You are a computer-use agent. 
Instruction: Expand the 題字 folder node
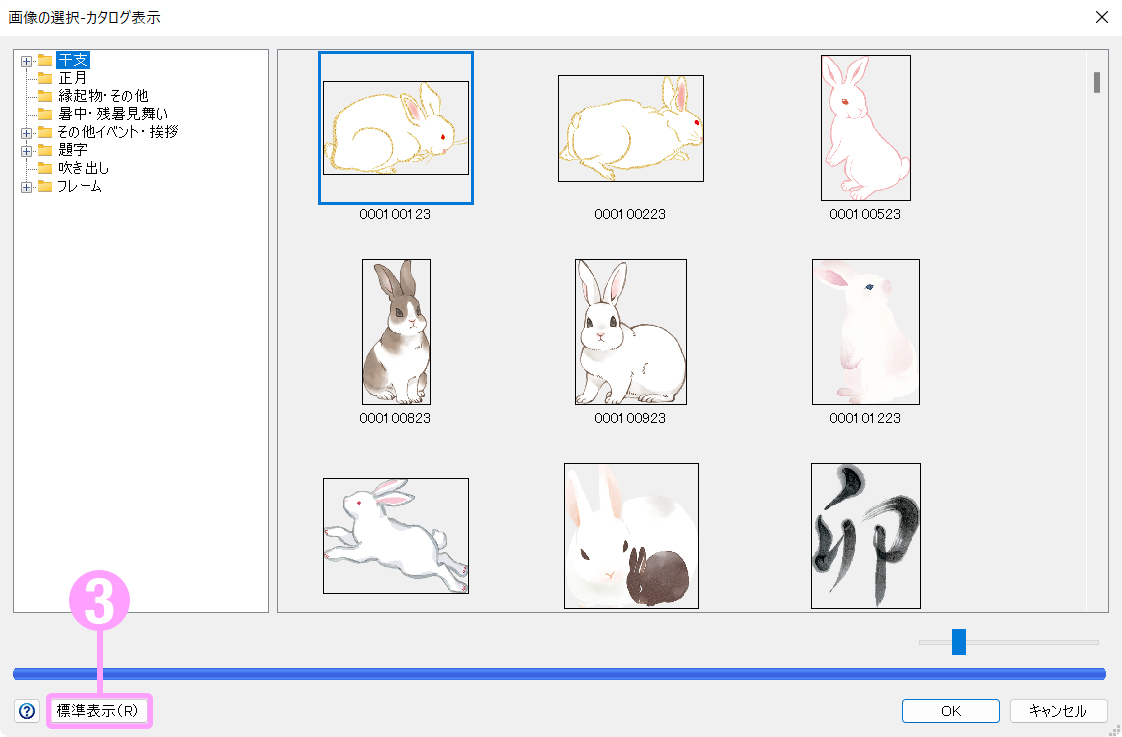(x=26, y=150)
